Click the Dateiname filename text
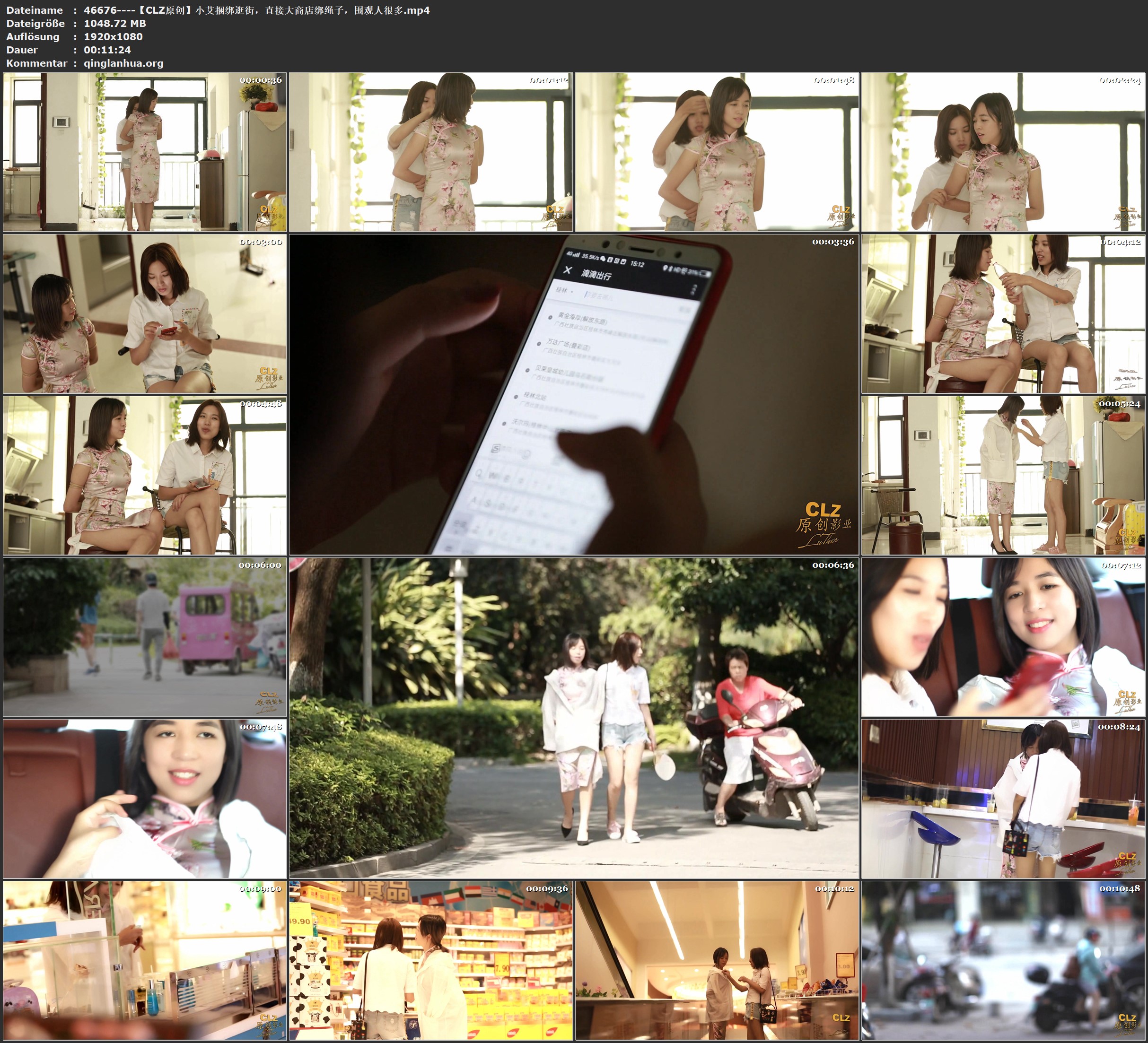 tap(256, 9)
